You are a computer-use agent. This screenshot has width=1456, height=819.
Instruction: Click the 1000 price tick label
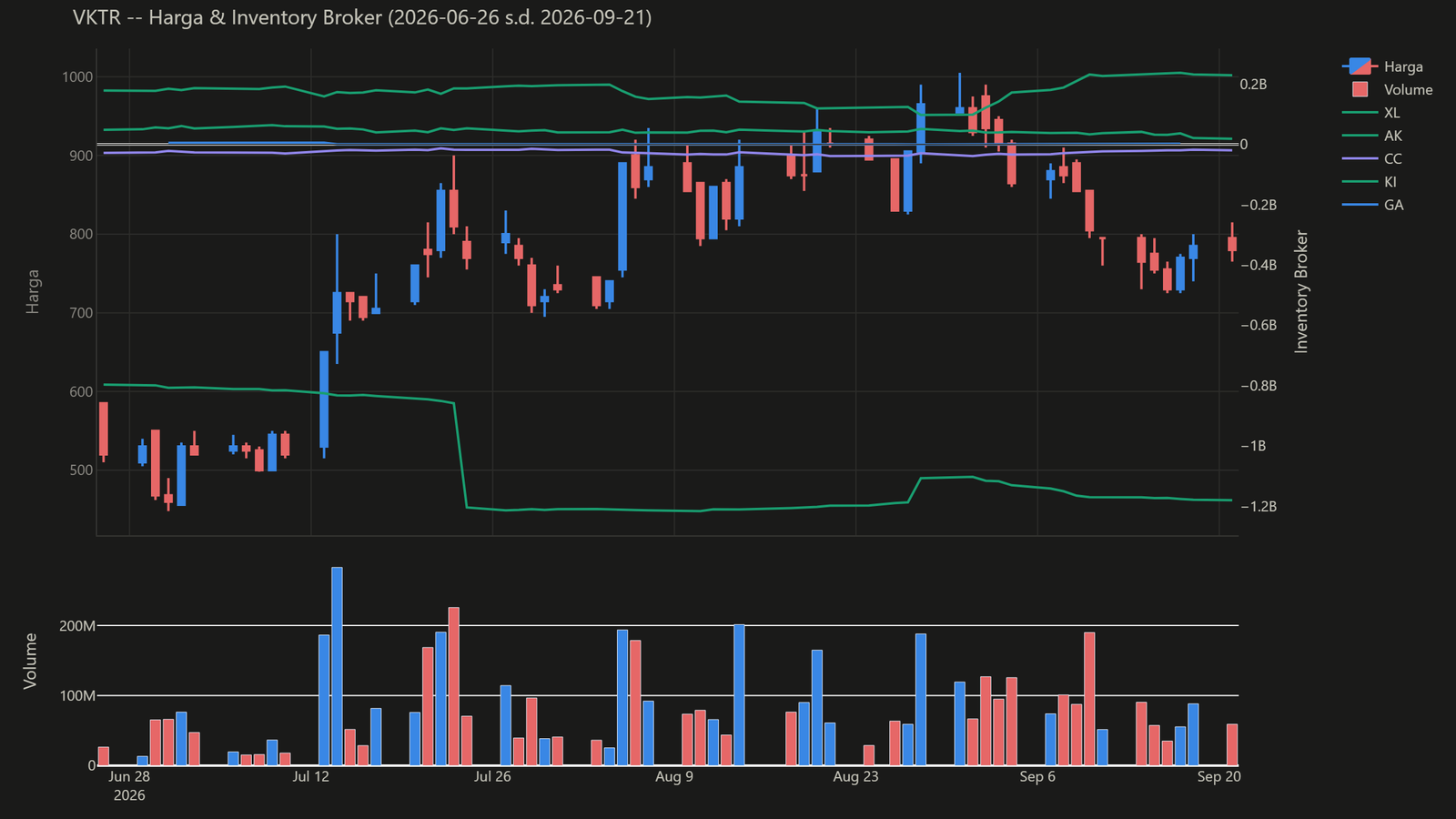(x=77, y=77)
